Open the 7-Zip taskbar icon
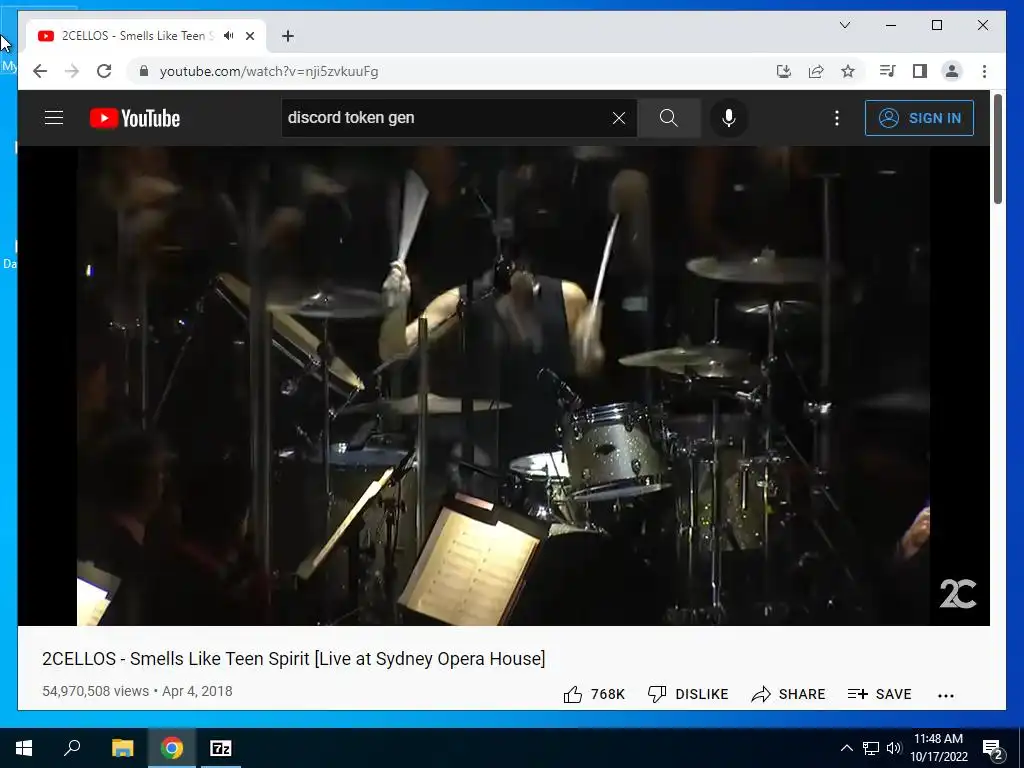This screenshot has width=1024, height=768. click(221, 748)
